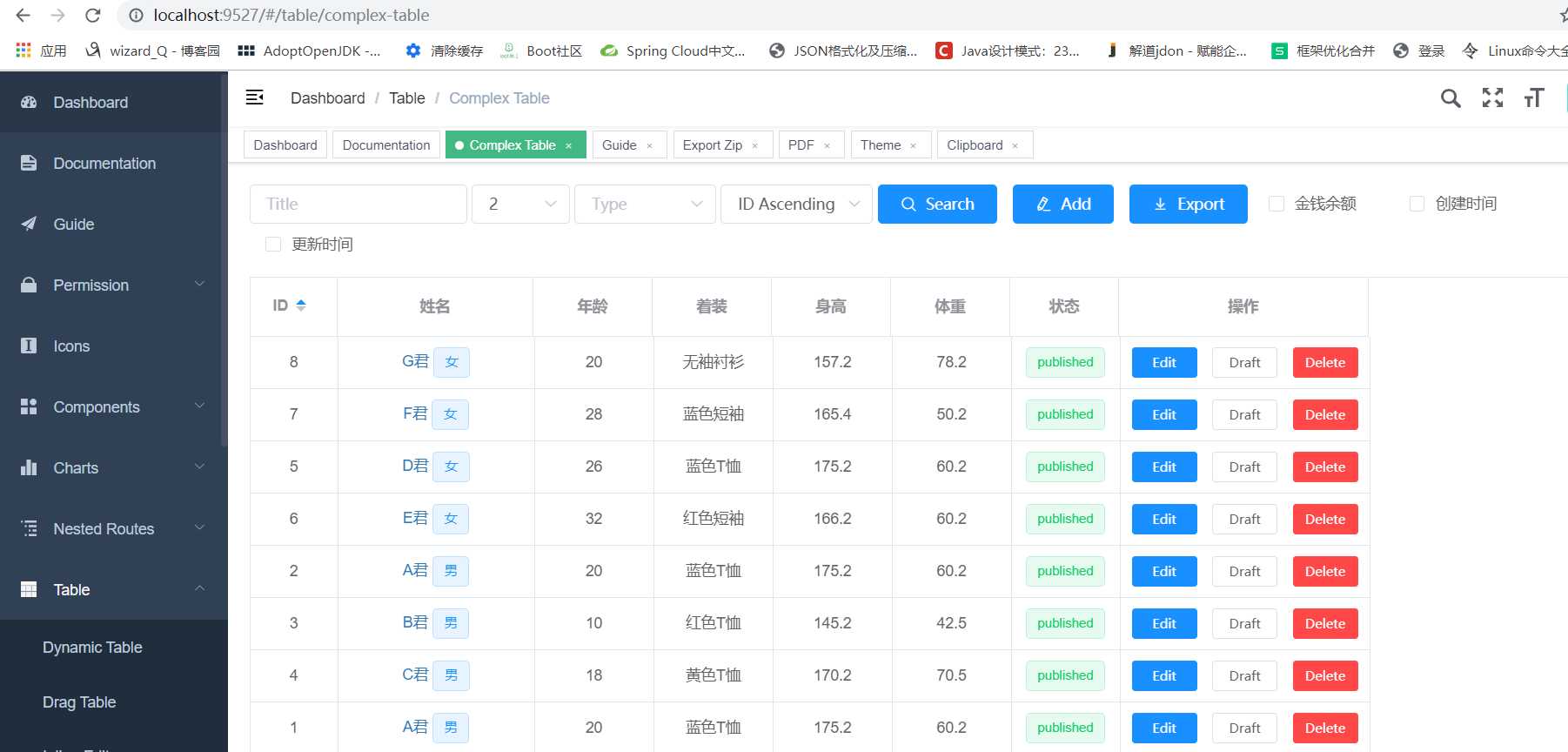This screenshot has width=1568, height=752.
Task: Open the Boot社区 bookmark
Action: [540, 50]
